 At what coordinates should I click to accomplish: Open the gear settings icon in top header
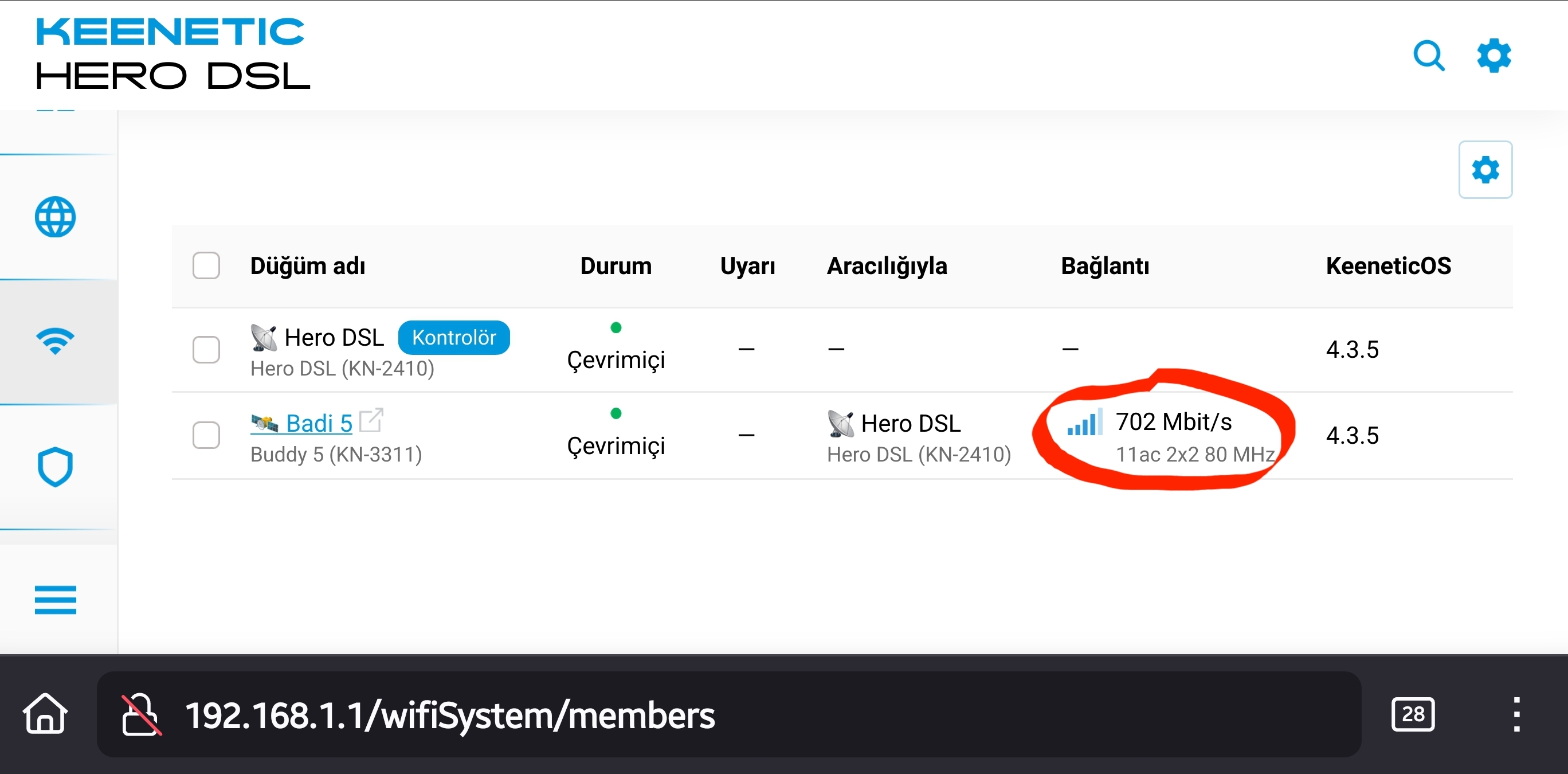1493,56
